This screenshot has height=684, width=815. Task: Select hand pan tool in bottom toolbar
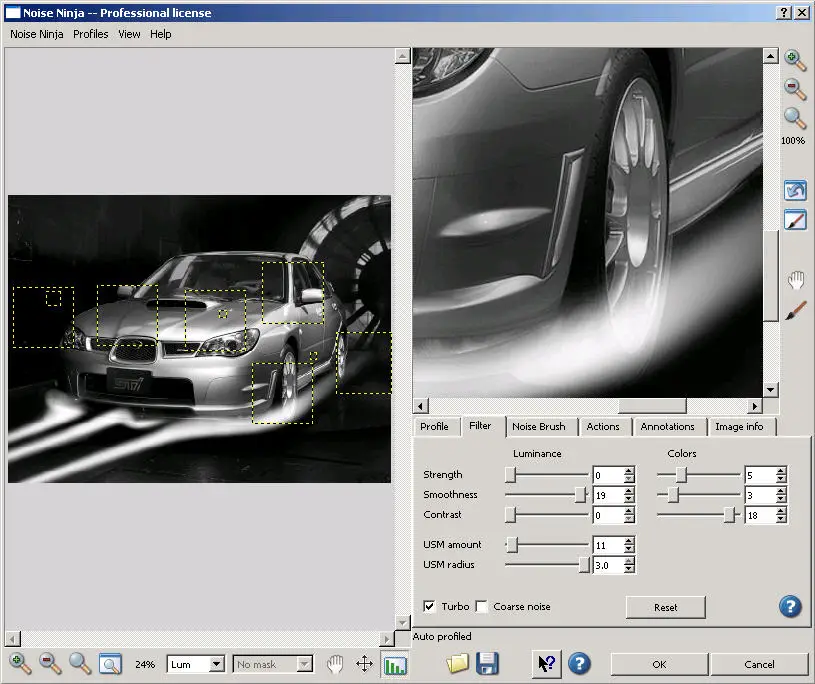335,664
